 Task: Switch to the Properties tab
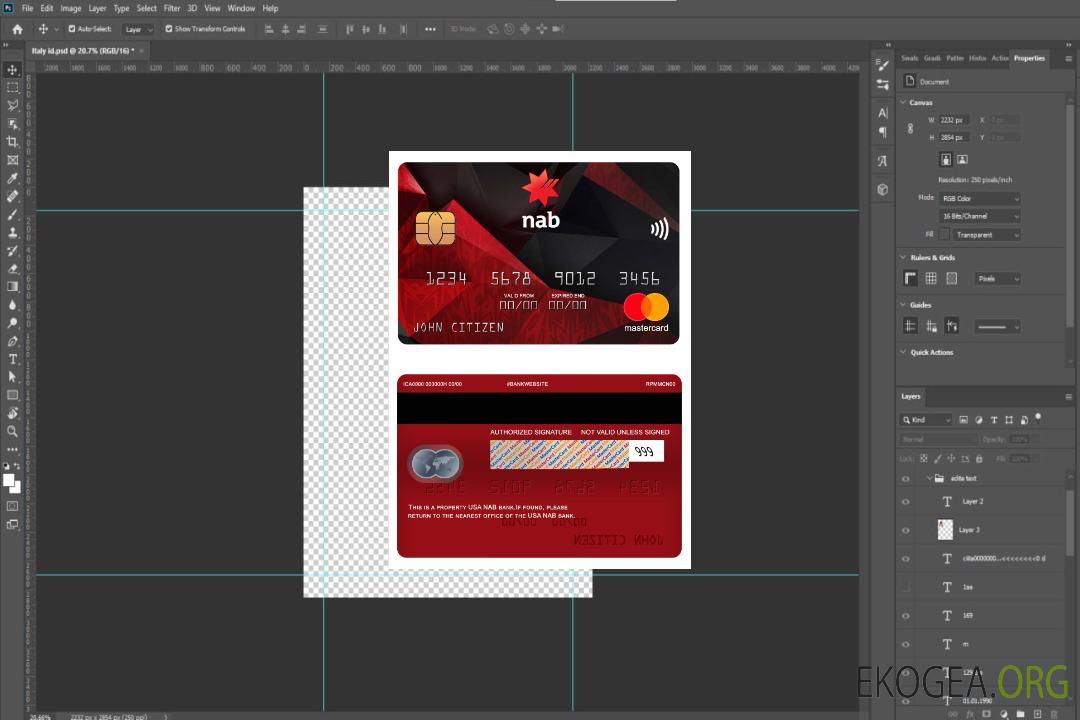pyautogui.click(x=1029, y=59)
